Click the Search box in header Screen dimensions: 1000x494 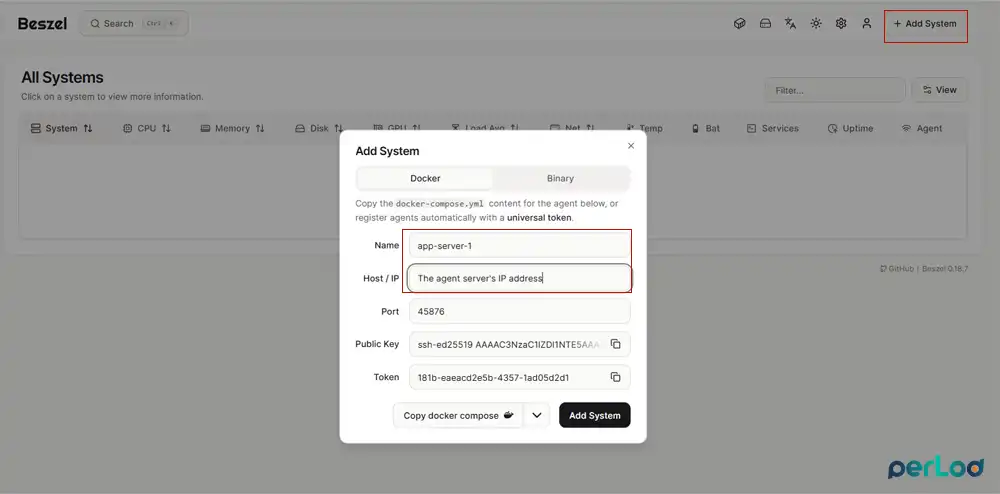tap(134, 24)
